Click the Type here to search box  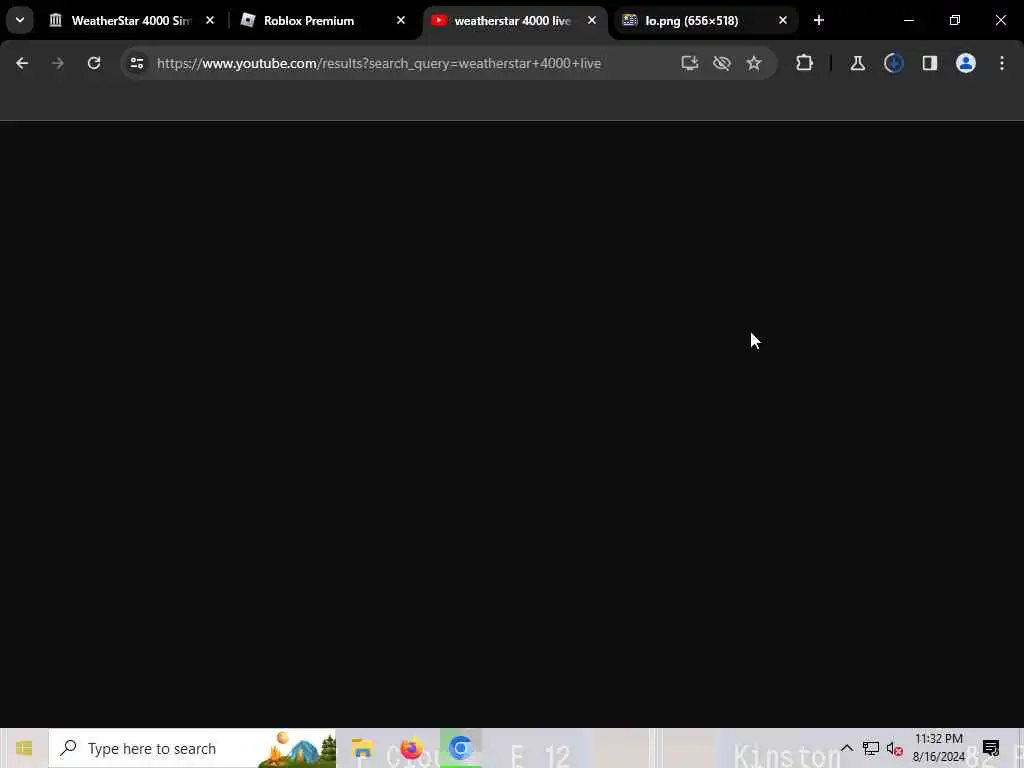click(192, 748)
